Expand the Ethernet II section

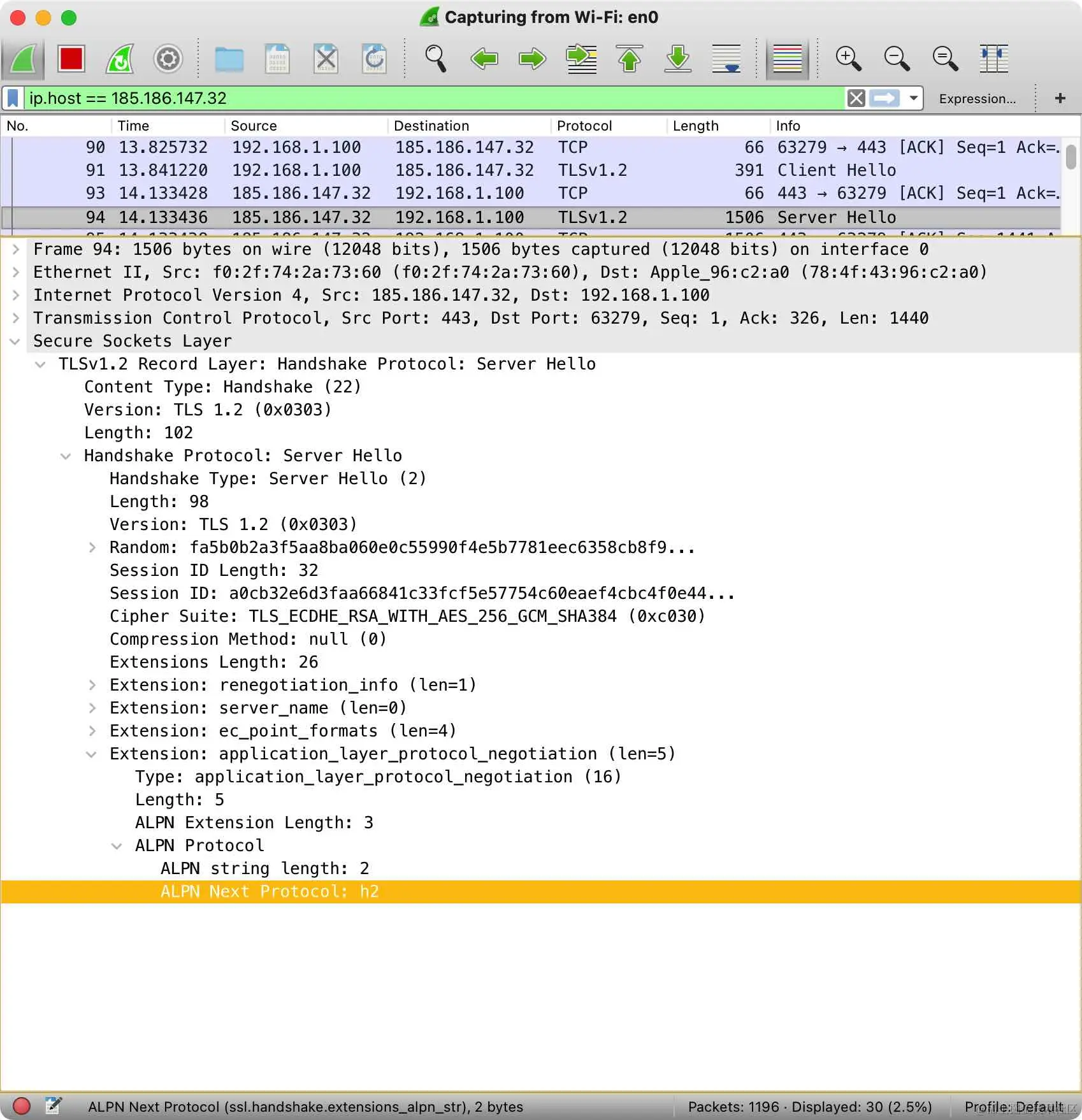pyautogui.click(x=16, y=272)
